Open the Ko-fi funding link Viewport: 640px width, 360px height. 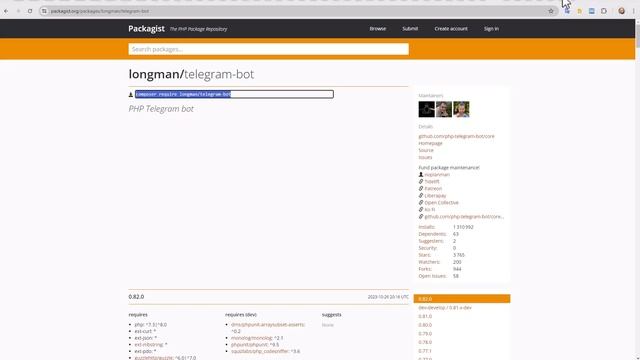click(429, 209)
